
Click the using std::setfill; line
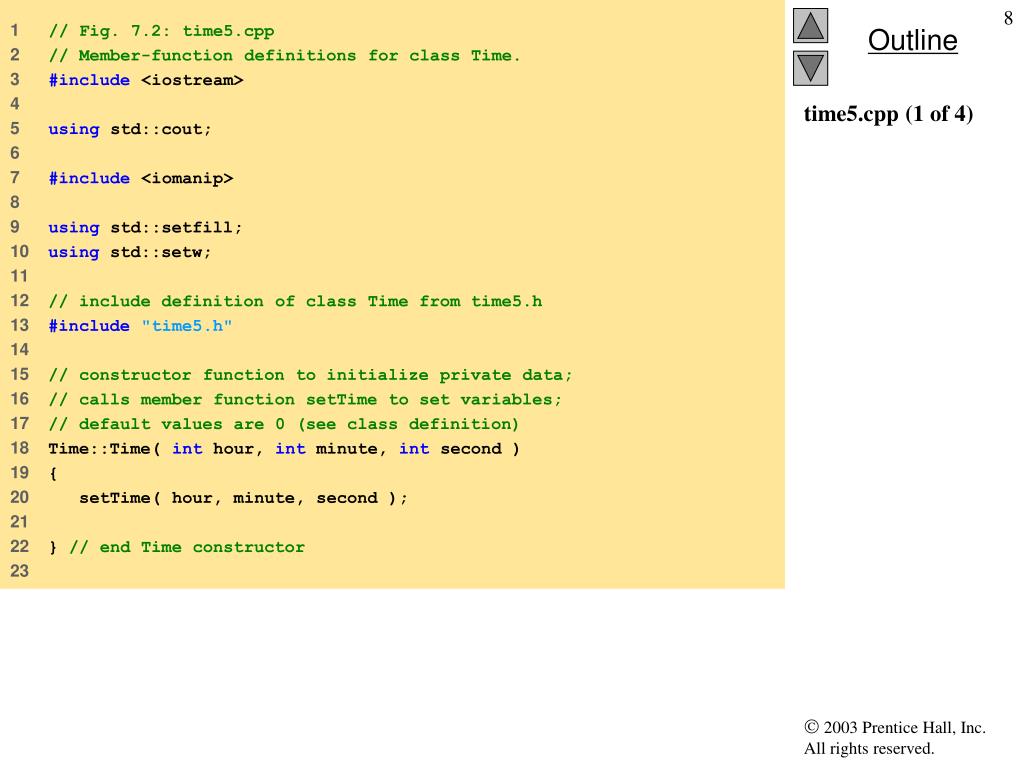click(x=145, y=228)
